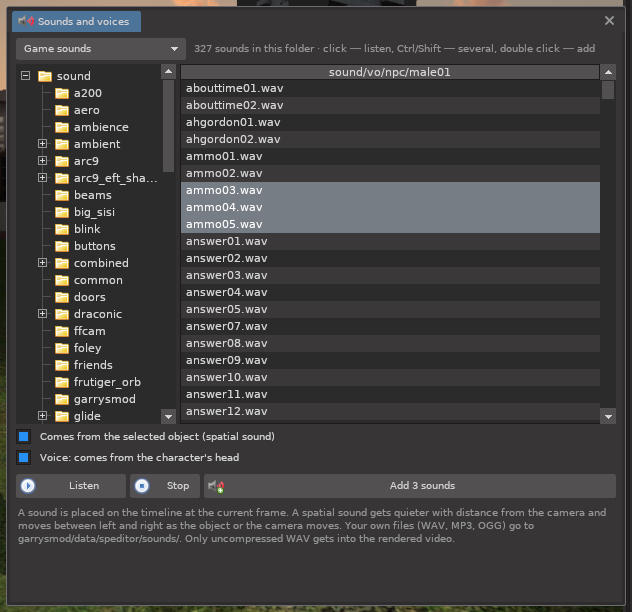Image resolution: width=632 pixels, height=612 pixels.
Task: Click the Add 3 sounds button
Action: click(x=410, y=486)
